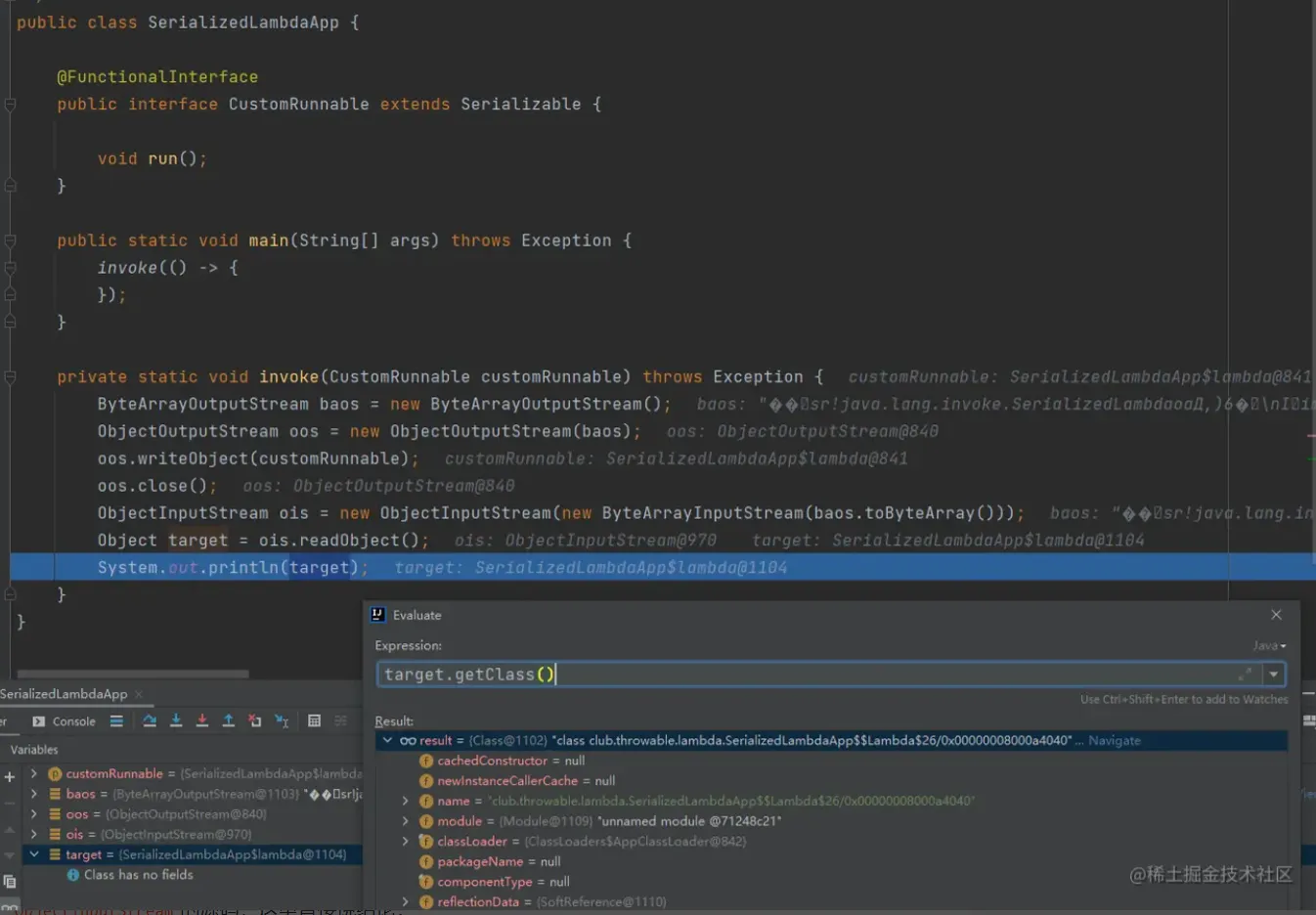
Task: Expand the name field in result
Action: click(x=406, y=801)
